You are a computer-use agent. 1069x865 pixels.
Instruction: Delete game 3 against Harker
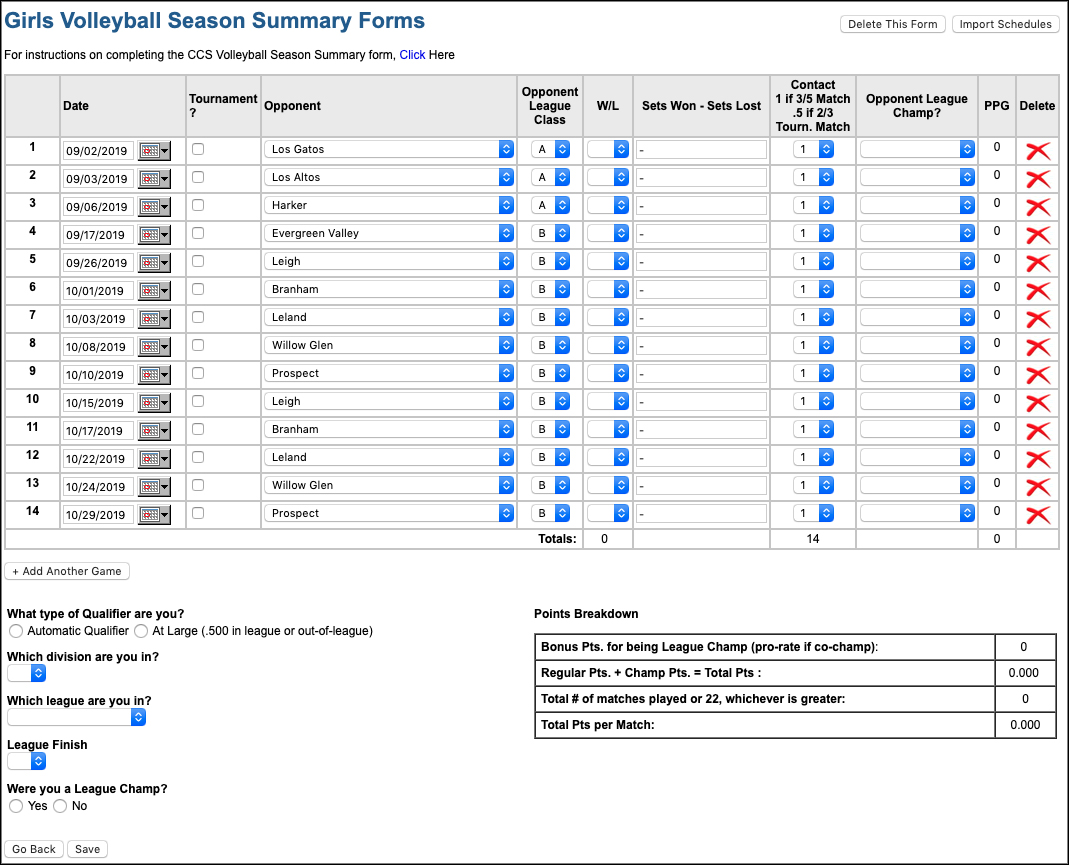click(1038, 207)
